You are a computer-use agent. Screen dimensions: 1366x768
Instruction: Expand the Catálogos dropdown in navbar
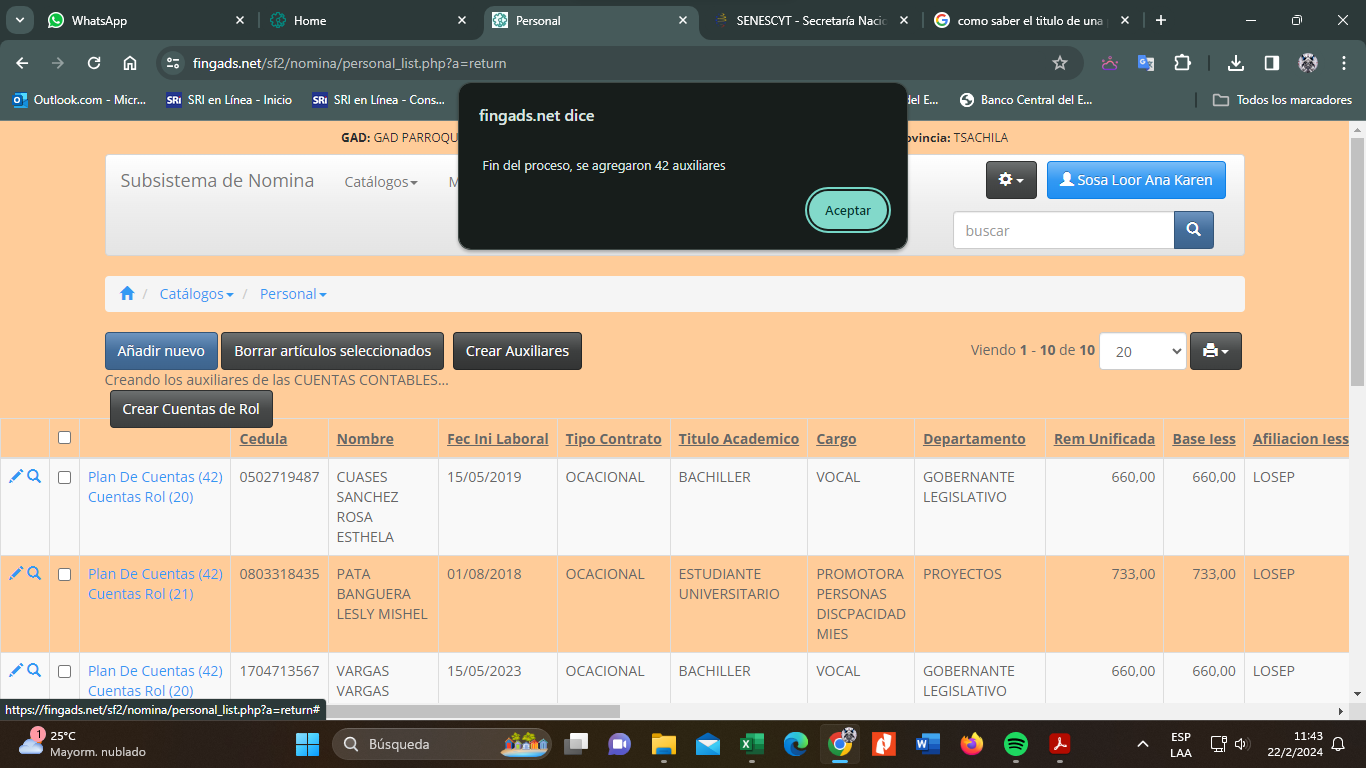click(x=380, y=182)
